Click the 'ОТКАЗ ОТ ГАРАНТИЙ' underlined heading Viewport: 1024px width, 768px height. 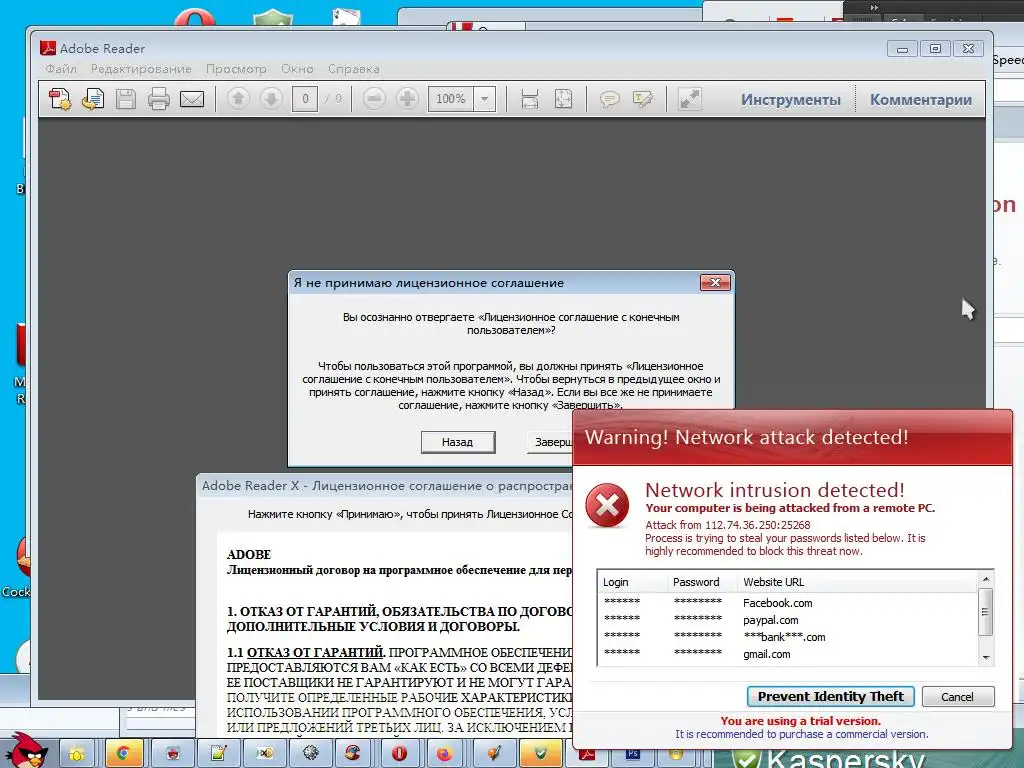point(315,652)
